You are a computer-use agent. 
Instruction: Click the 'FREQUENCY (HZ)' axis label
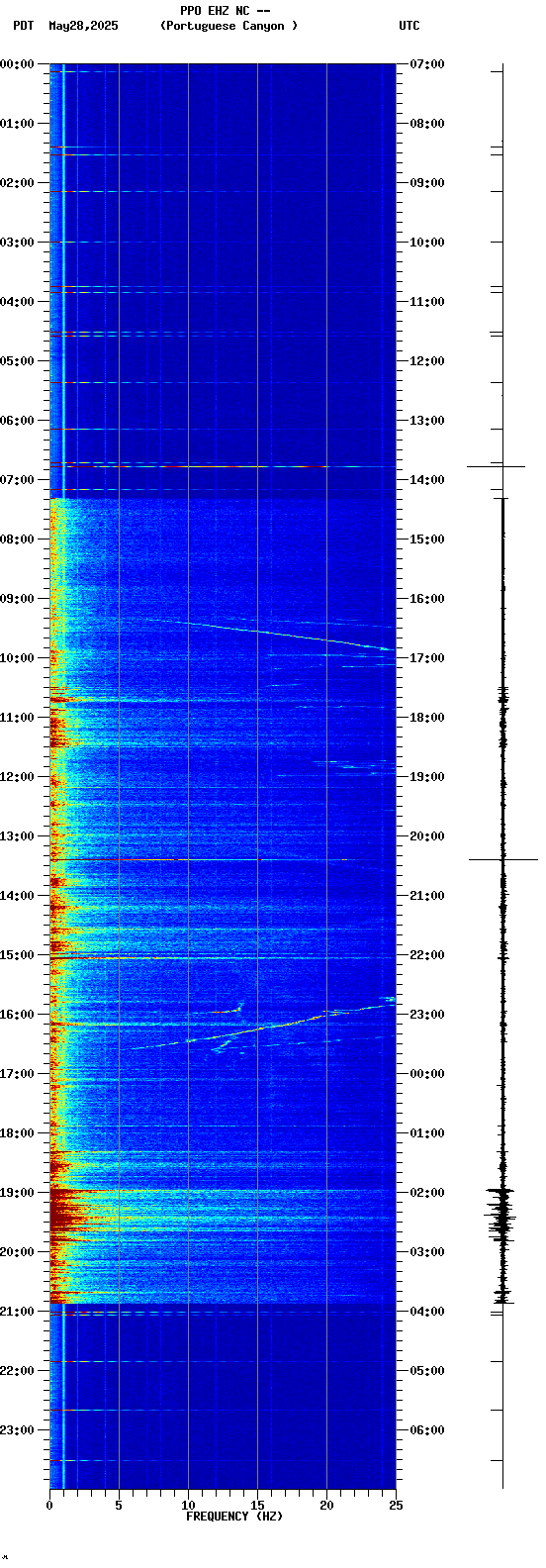tap(234, 1517)
